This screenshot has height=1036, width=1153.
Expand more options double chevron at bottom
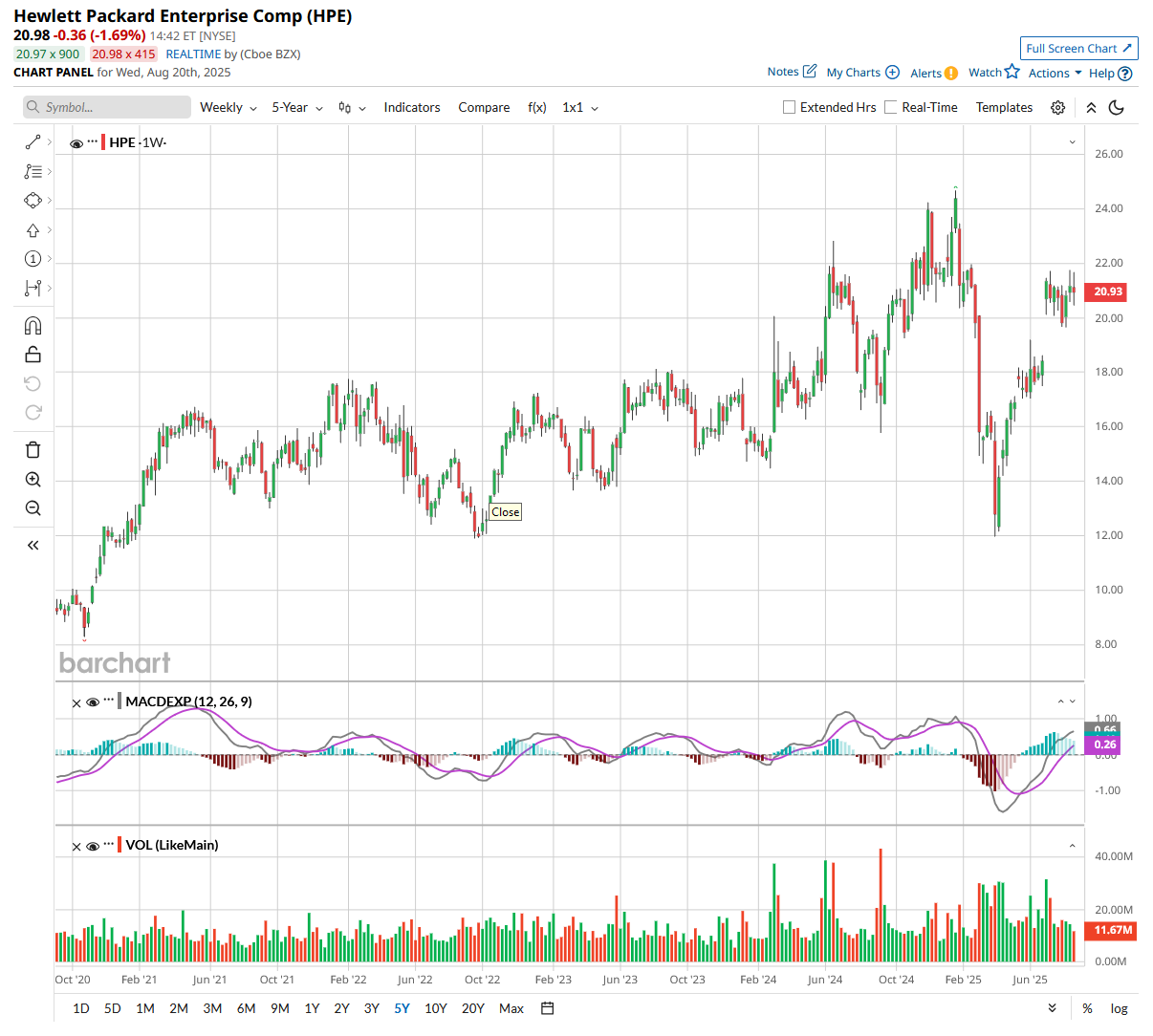(x=1052, y=1008)
